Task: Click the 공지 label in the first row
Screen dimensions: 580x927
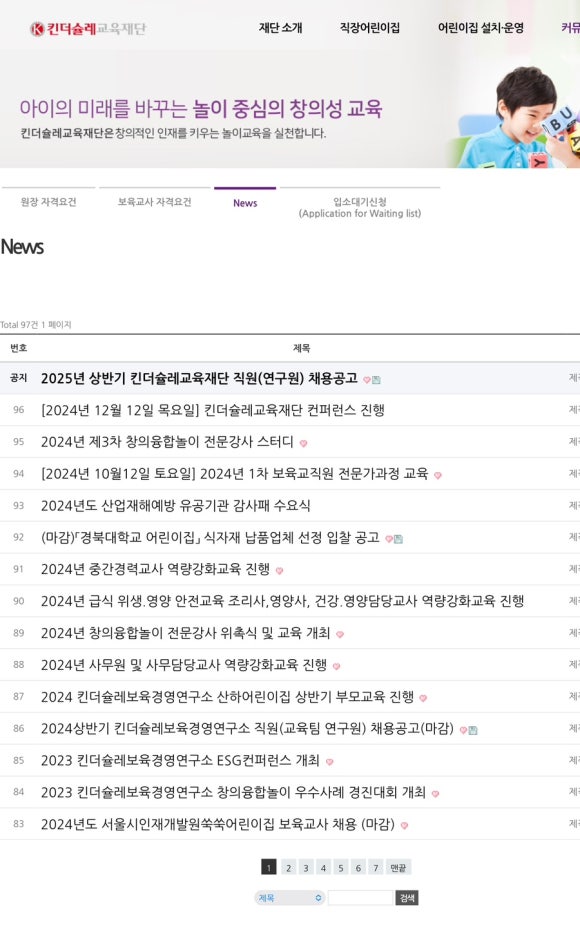Action: 19,378
